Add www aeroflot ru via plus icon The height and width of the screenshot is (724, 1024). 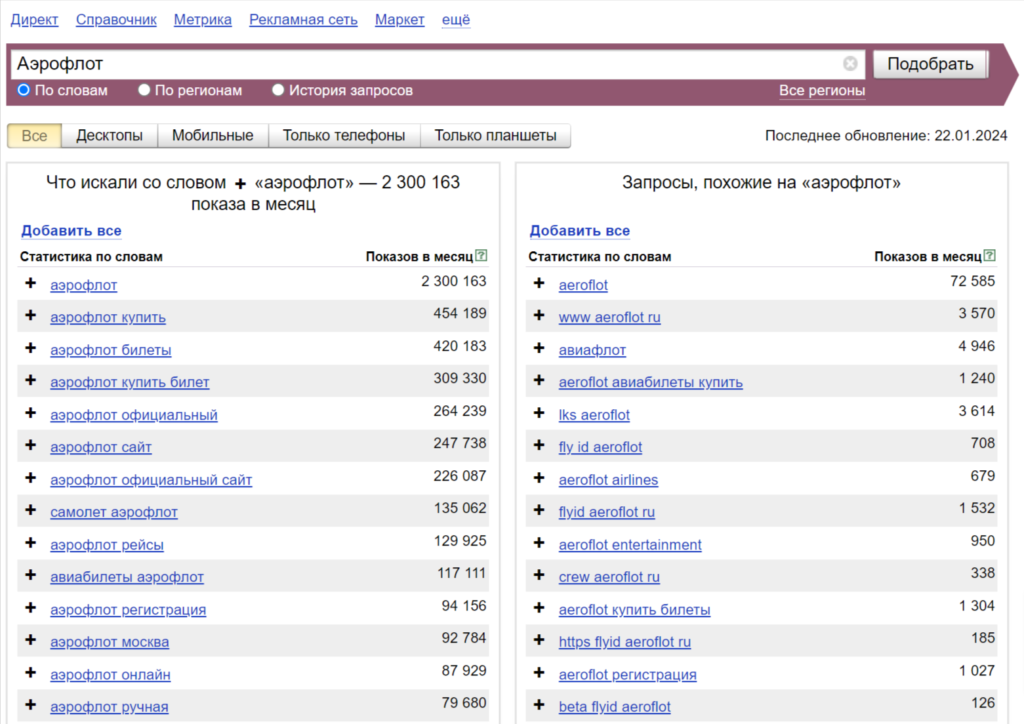click(x=539, y=315)
